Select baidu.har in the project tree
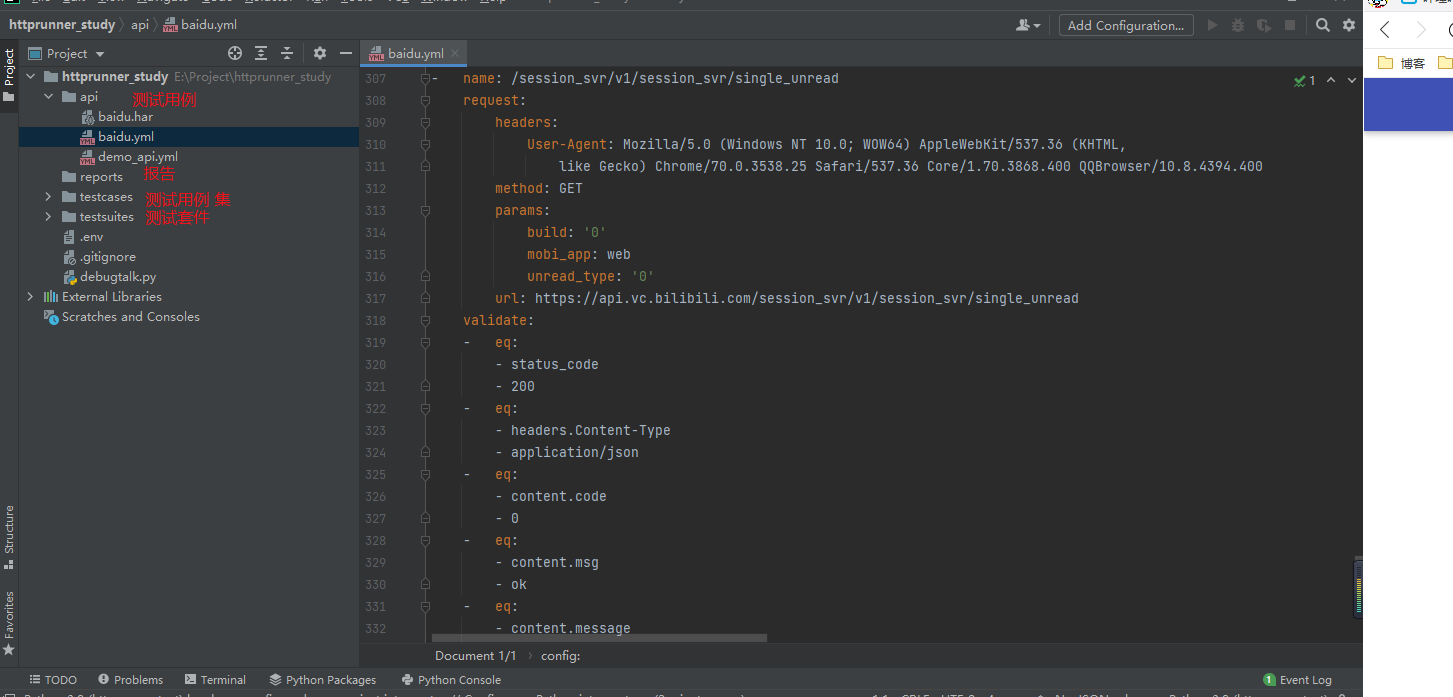 (116, 117)
